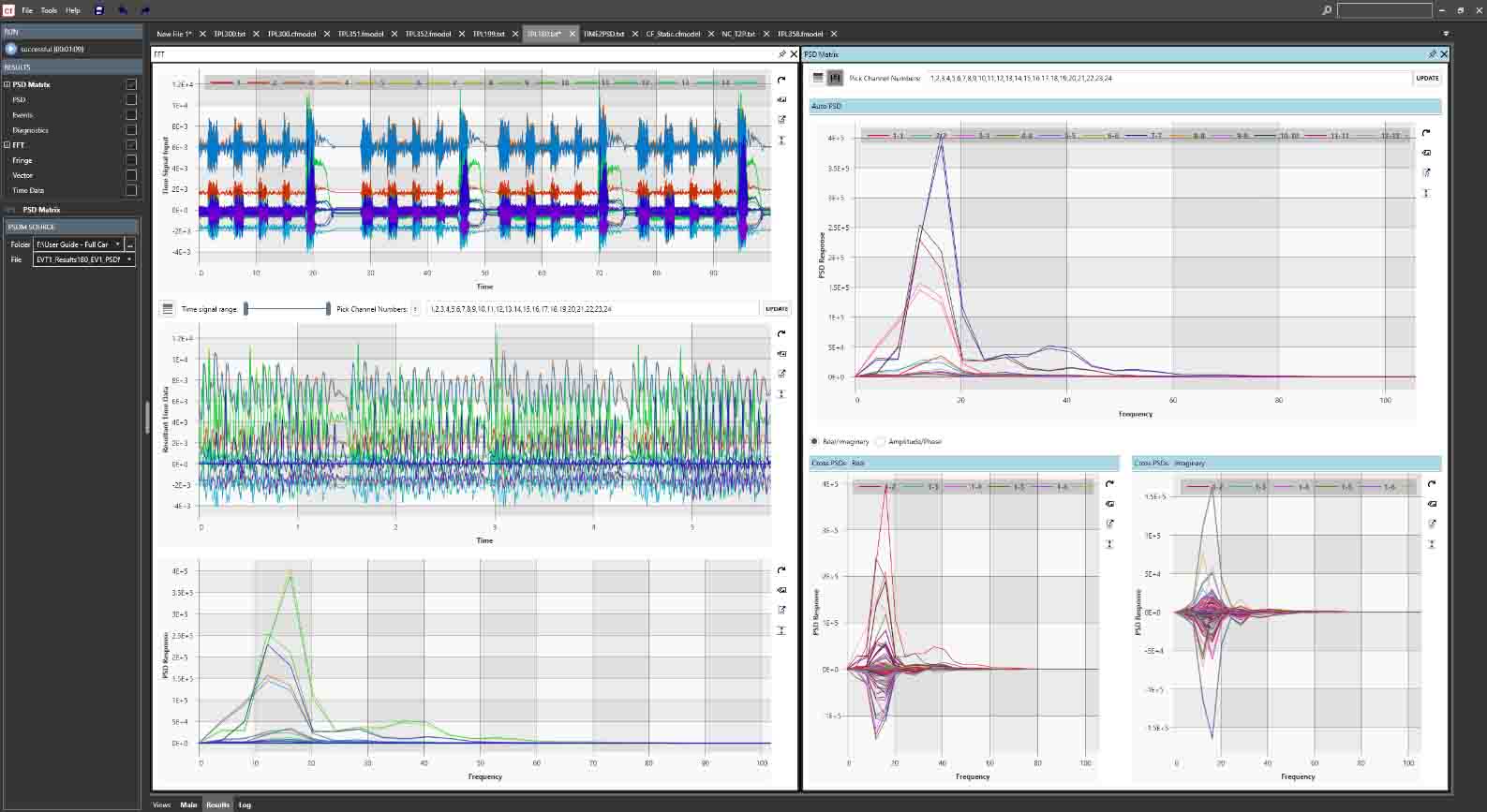The image size is (1487, 812).
Task: Click the axis scale icon on the Time Signal Input chart
Action: (x=781, y=140)
